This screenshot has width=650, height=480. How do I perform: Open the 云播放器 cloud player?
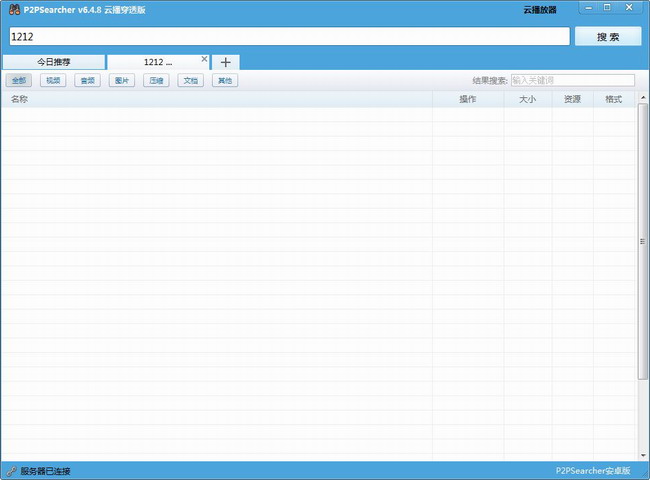(540, 10)
